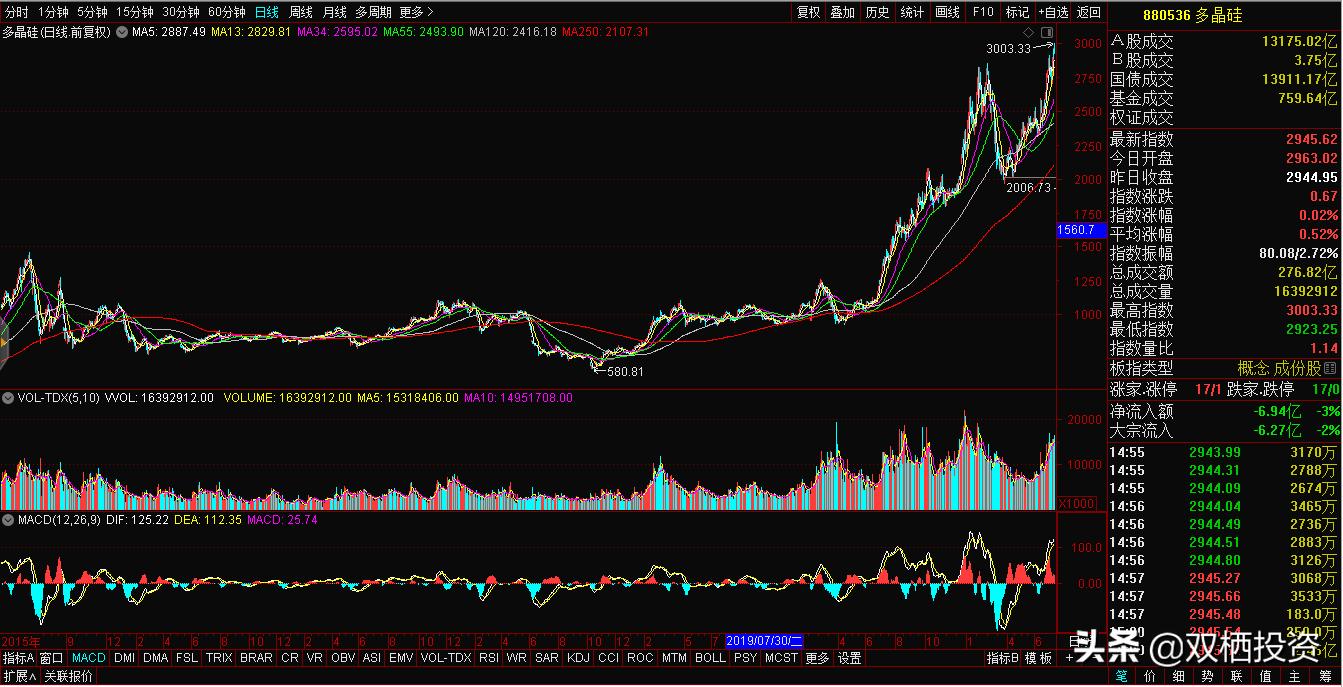
Task: Select the 60分钟 period
Action: [227, 12]
